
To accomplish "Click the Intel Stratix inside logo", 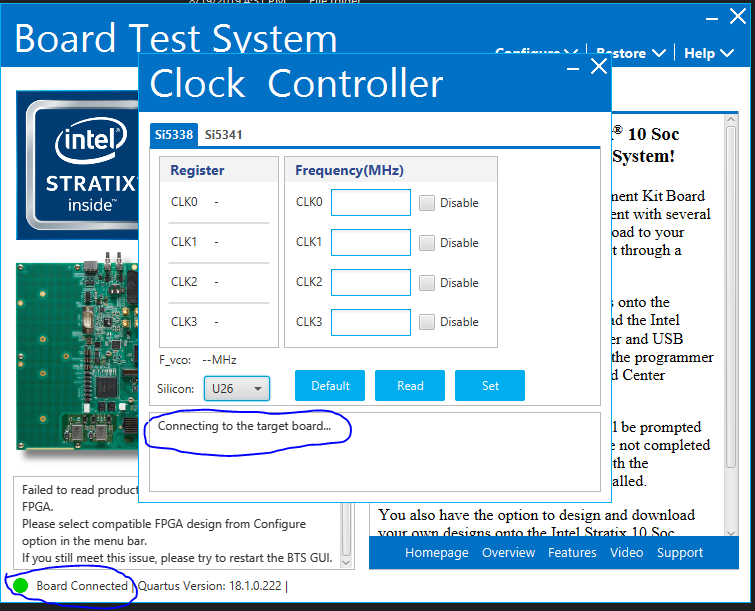I will [78, 165].
